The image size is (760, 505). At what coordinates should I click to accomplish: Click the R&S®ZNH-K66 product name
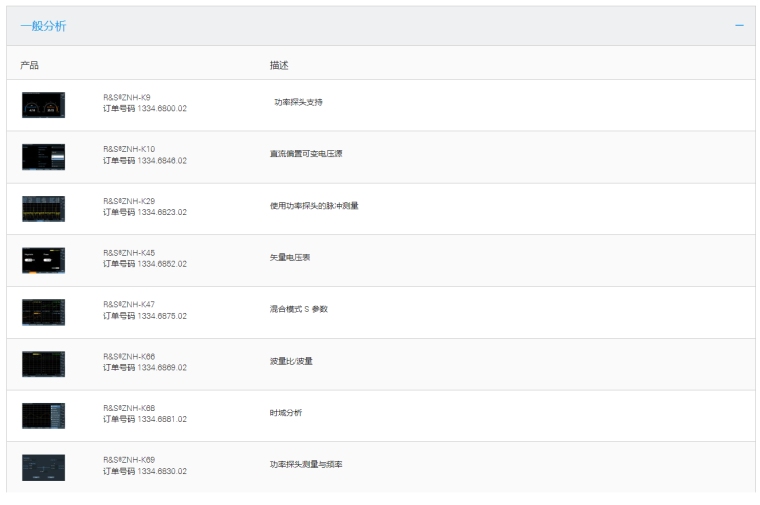(x=129, y=356)
